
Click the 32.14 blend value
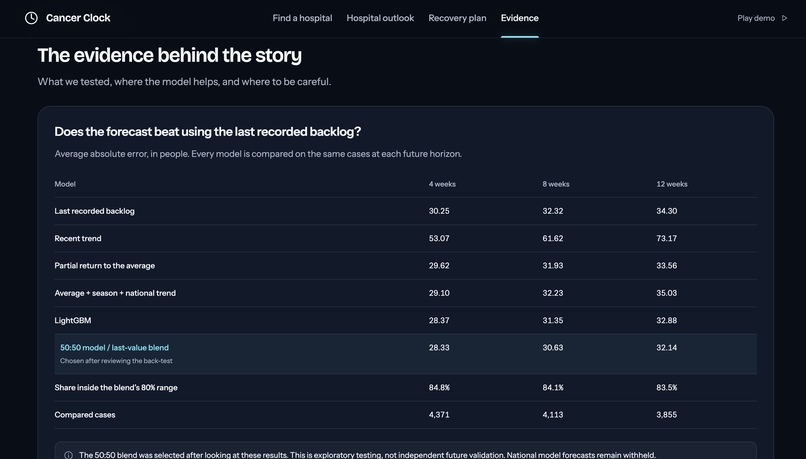pos(667,347)
